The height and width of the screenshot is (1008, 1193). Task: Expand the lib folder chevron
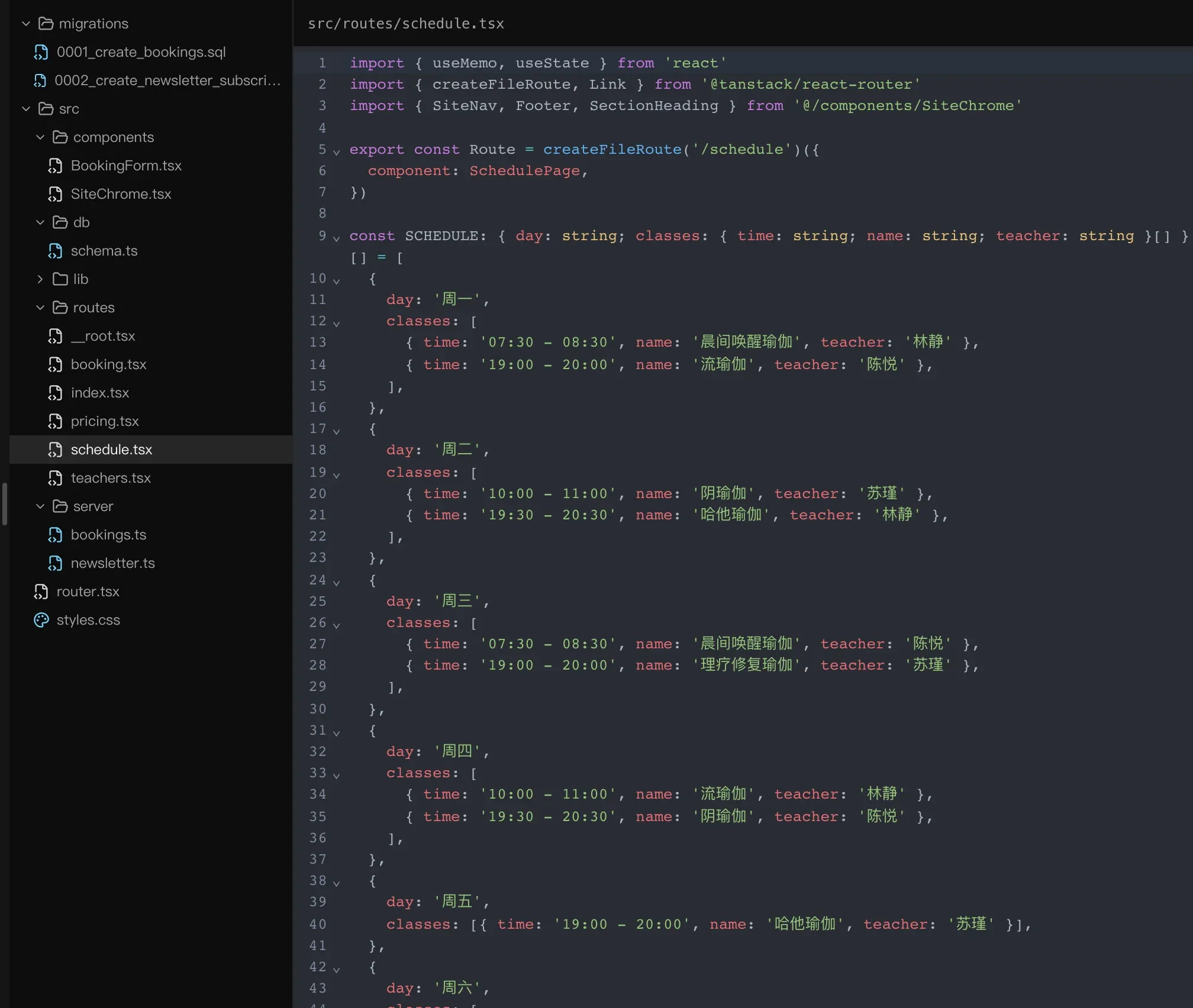(40, 279)
